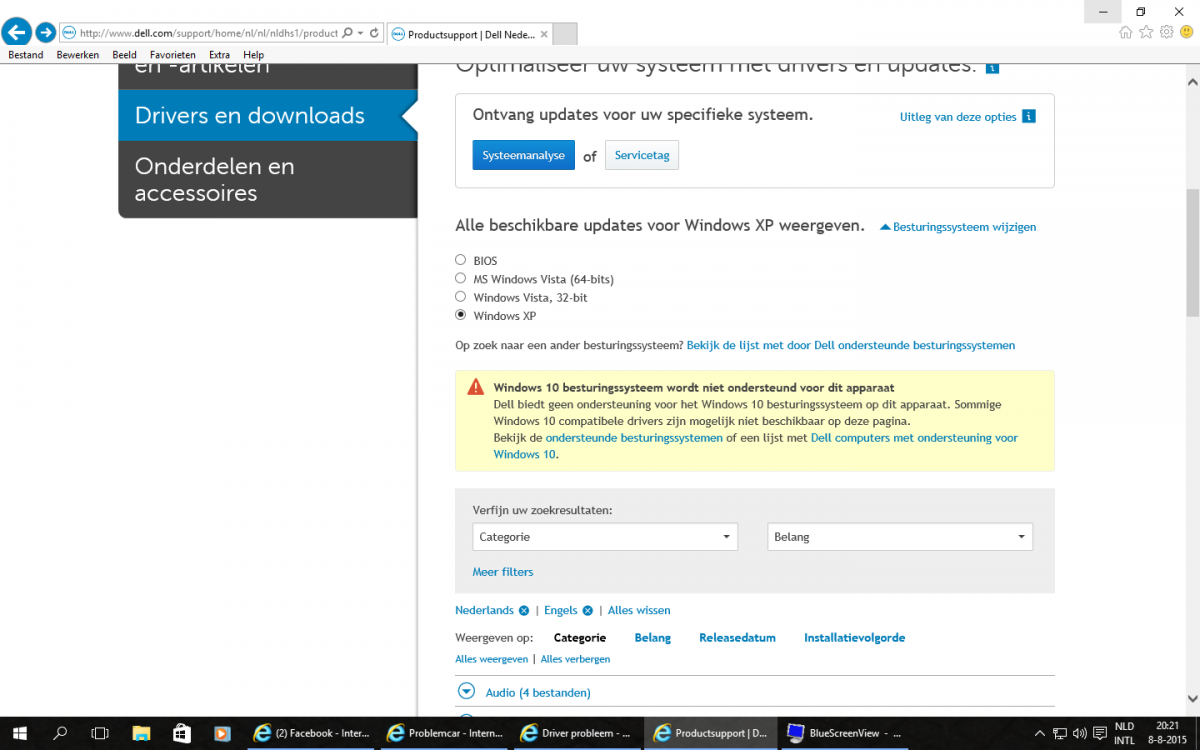Click the Systeemanalyse button
This screenshot has height=750, width=1200.
coord(524,156)
